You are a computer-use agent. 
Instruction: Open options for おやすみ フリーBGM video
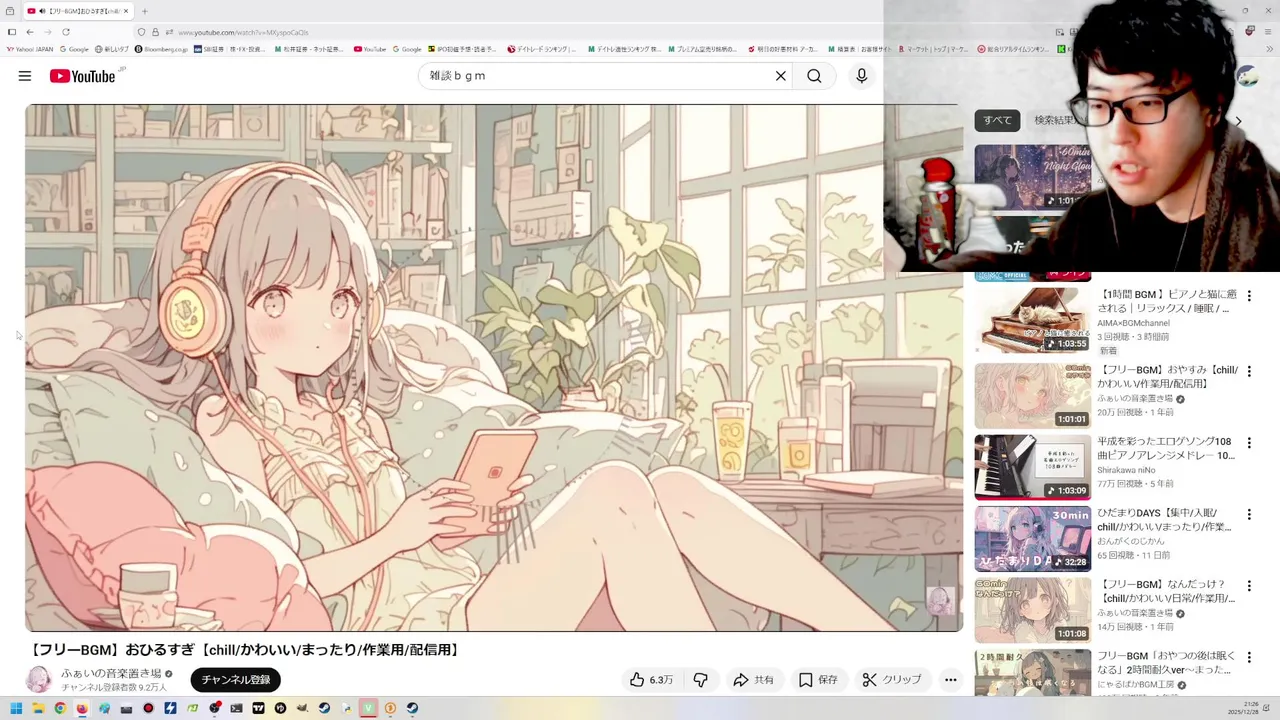[1249, 371]
